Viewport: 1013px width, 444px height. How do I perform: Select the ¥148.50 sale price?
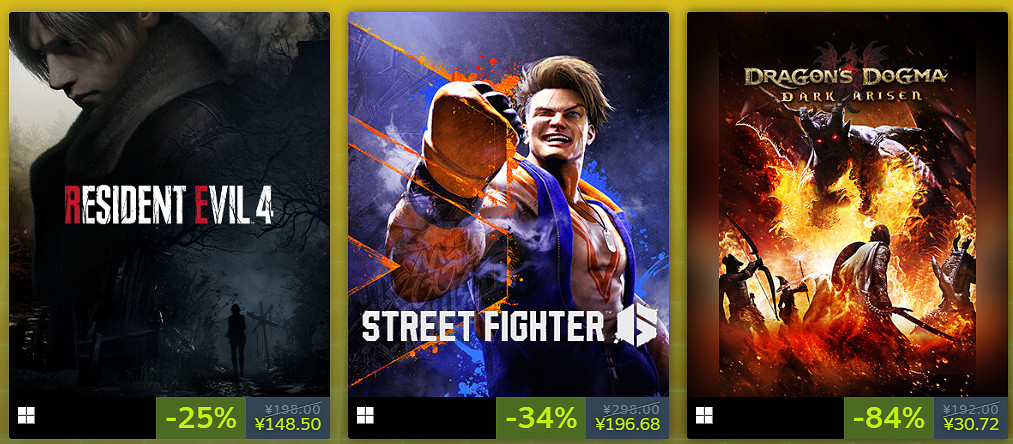[x=288, y=425]
